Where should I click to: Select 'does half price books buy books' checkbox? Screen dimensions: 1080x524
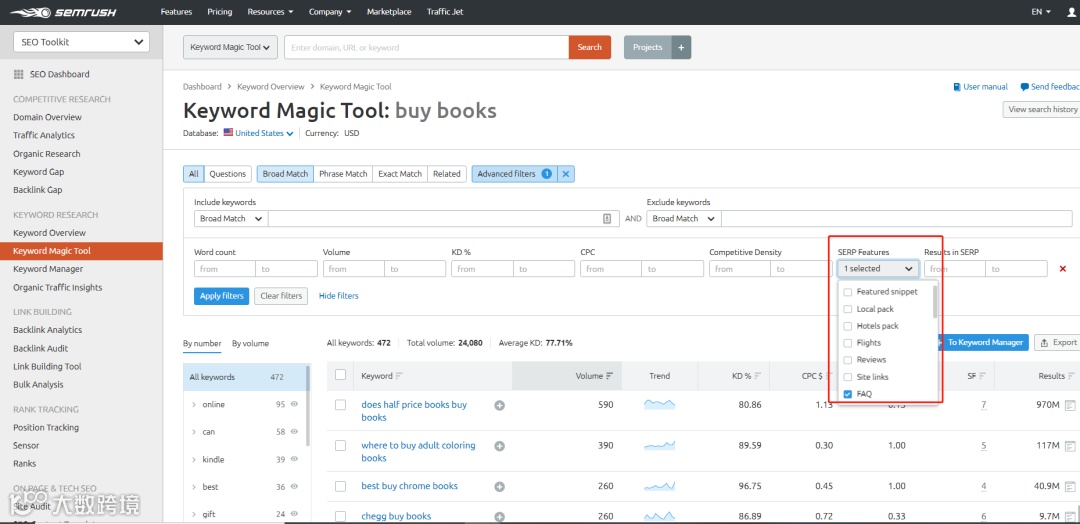[x=340, y=405]
